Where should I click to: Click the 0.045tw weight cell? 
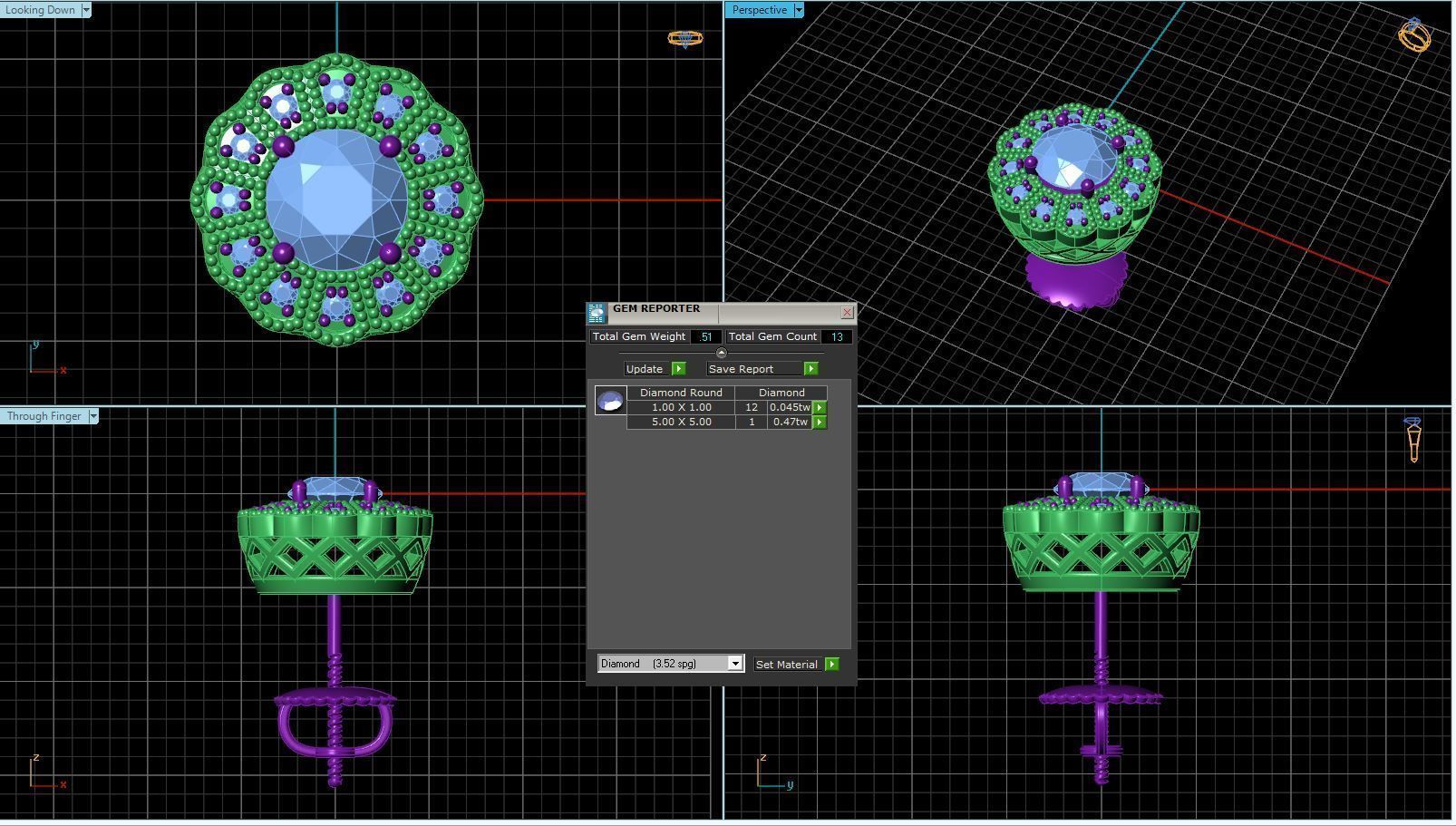coord(790,408)
